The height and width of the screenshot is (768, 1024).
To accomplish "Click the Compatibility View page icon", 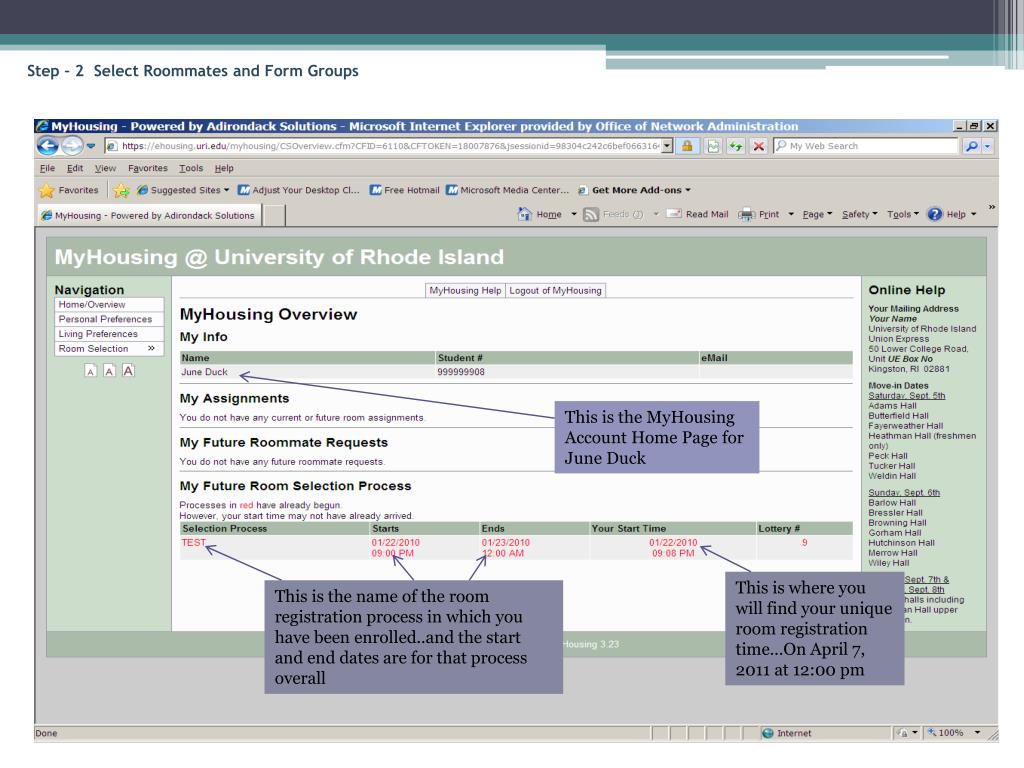I will (x=713, y=146).
